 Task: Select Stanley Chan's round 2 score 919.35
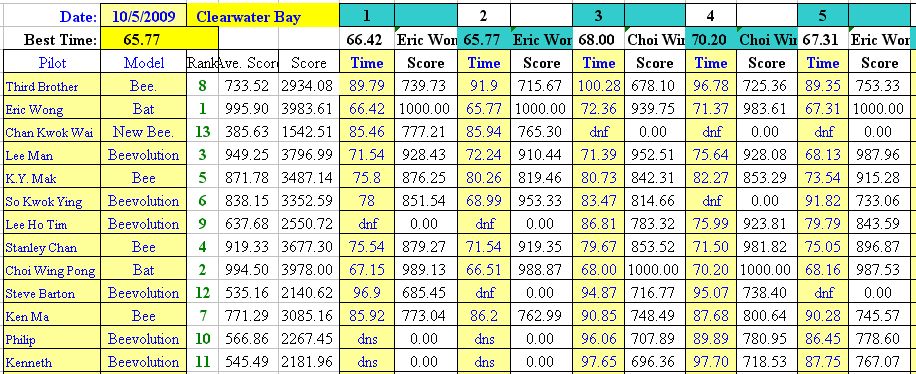pyautogui.click(x=541, y=247)
